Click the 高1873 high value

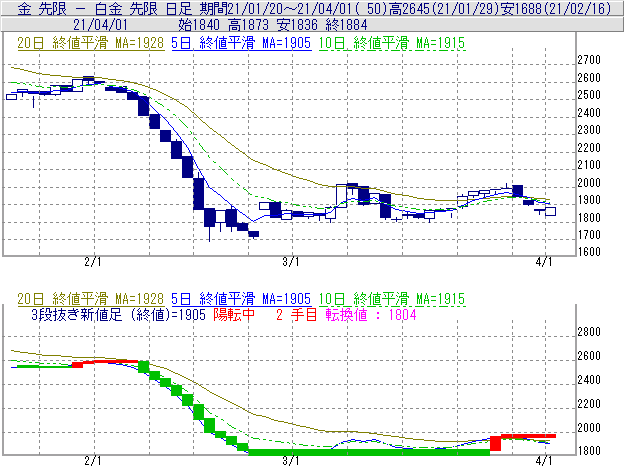tap(248, 25)
